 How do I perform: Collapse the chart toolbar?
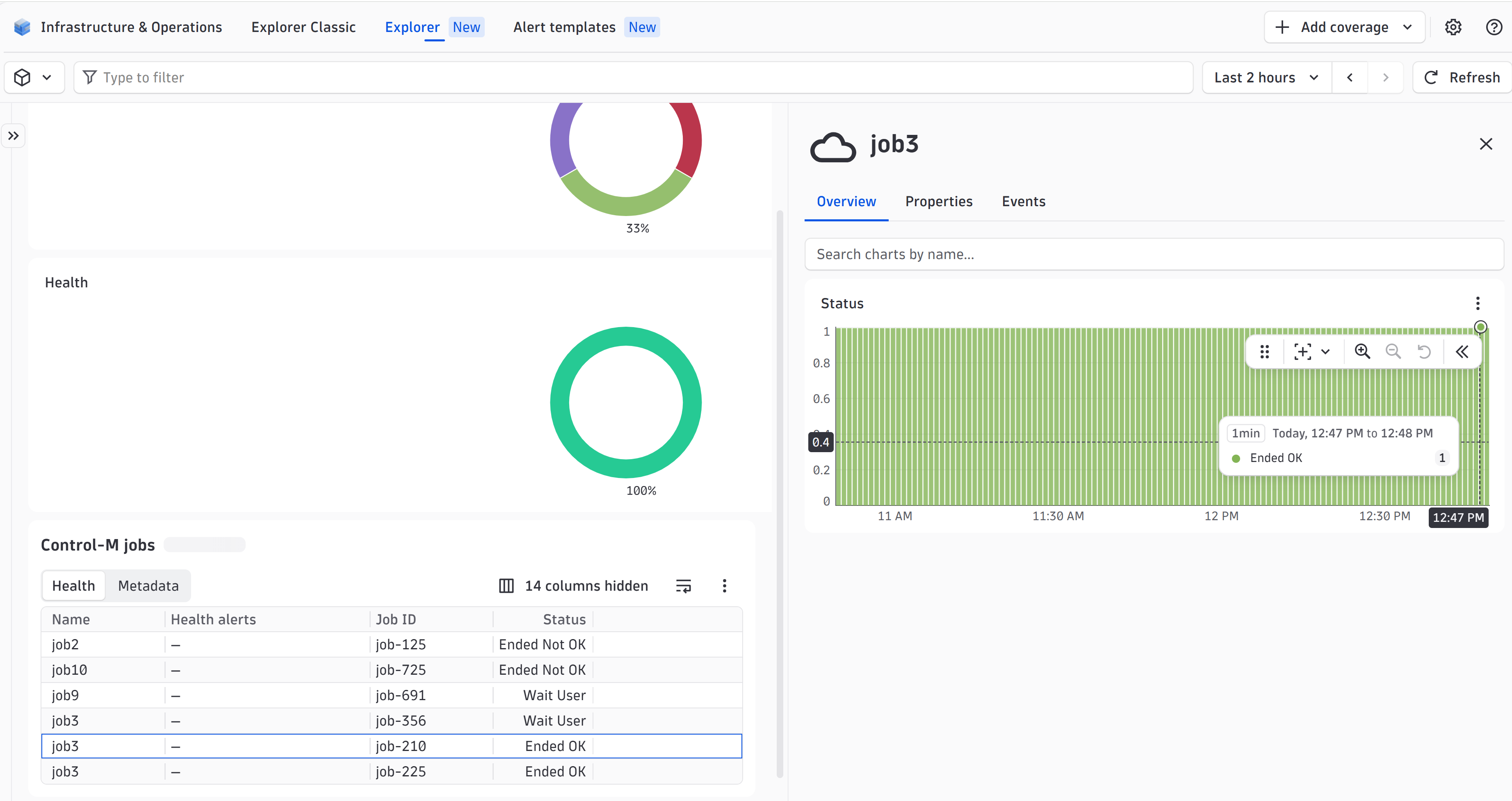[x=1462, y=351]
